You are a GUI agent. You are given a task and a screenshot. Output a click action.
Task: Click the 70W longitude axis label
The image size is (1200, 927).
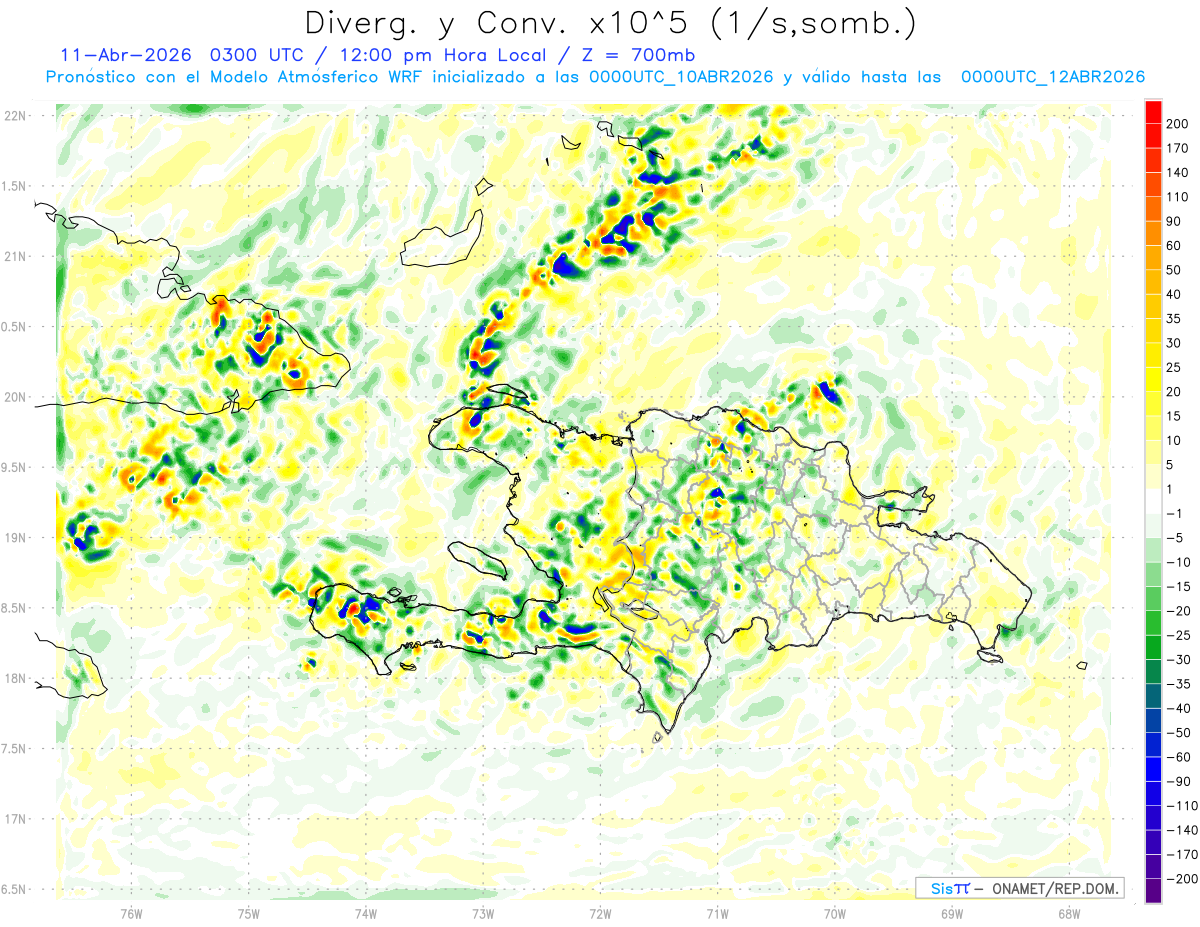click(x=835, y=914)
